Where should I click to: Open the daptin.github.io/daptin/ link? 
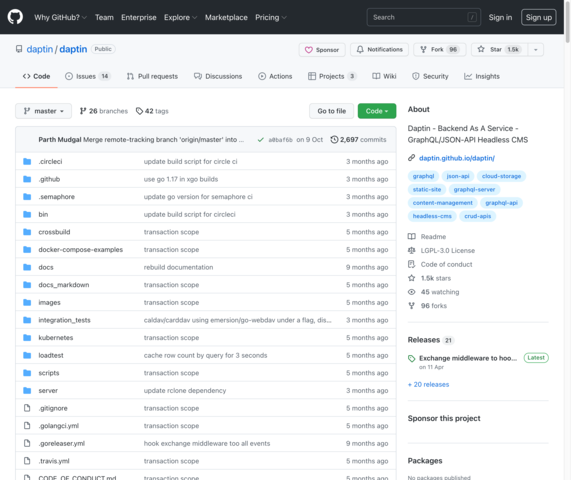[457, 158]
